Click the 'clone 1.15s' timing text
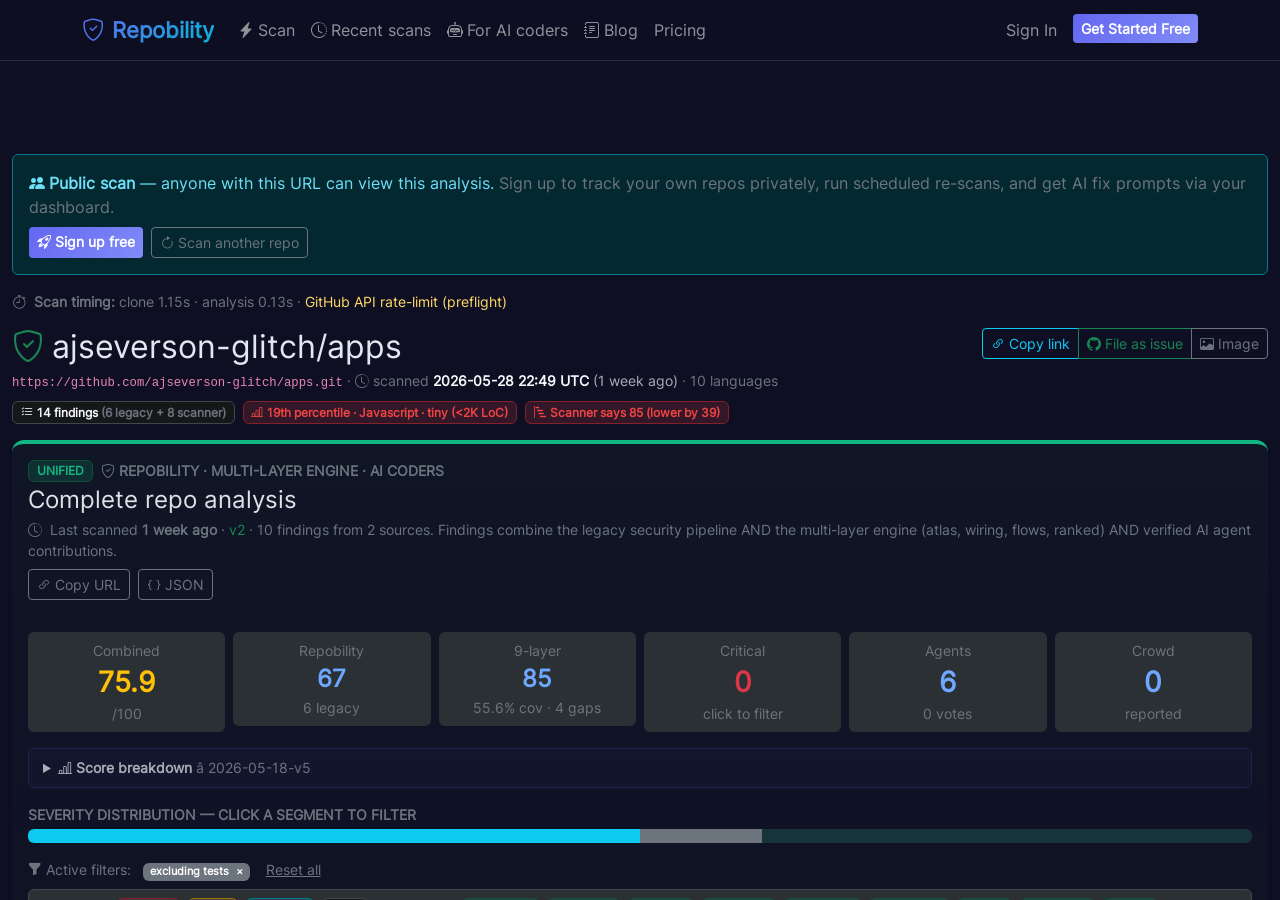 coord(154,302)
